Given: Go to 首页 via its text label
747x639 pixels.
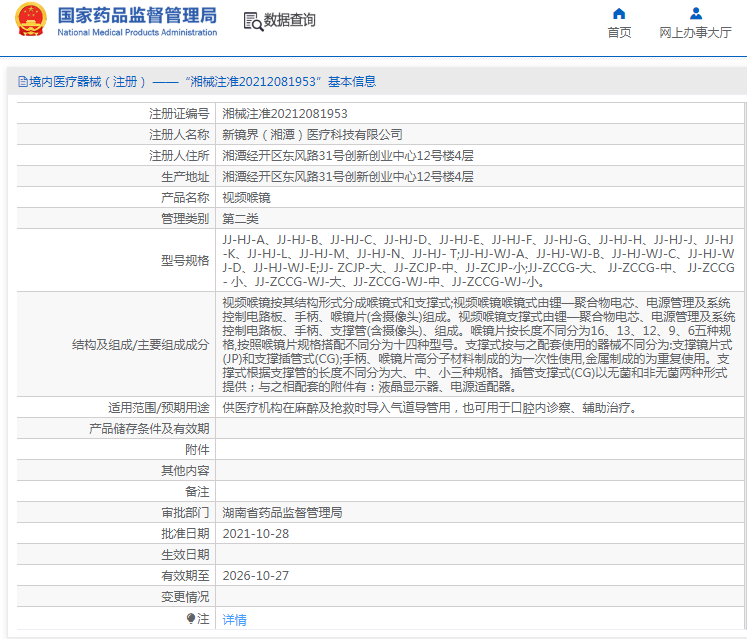Looking at the screenshot, I should click(619, 33).
